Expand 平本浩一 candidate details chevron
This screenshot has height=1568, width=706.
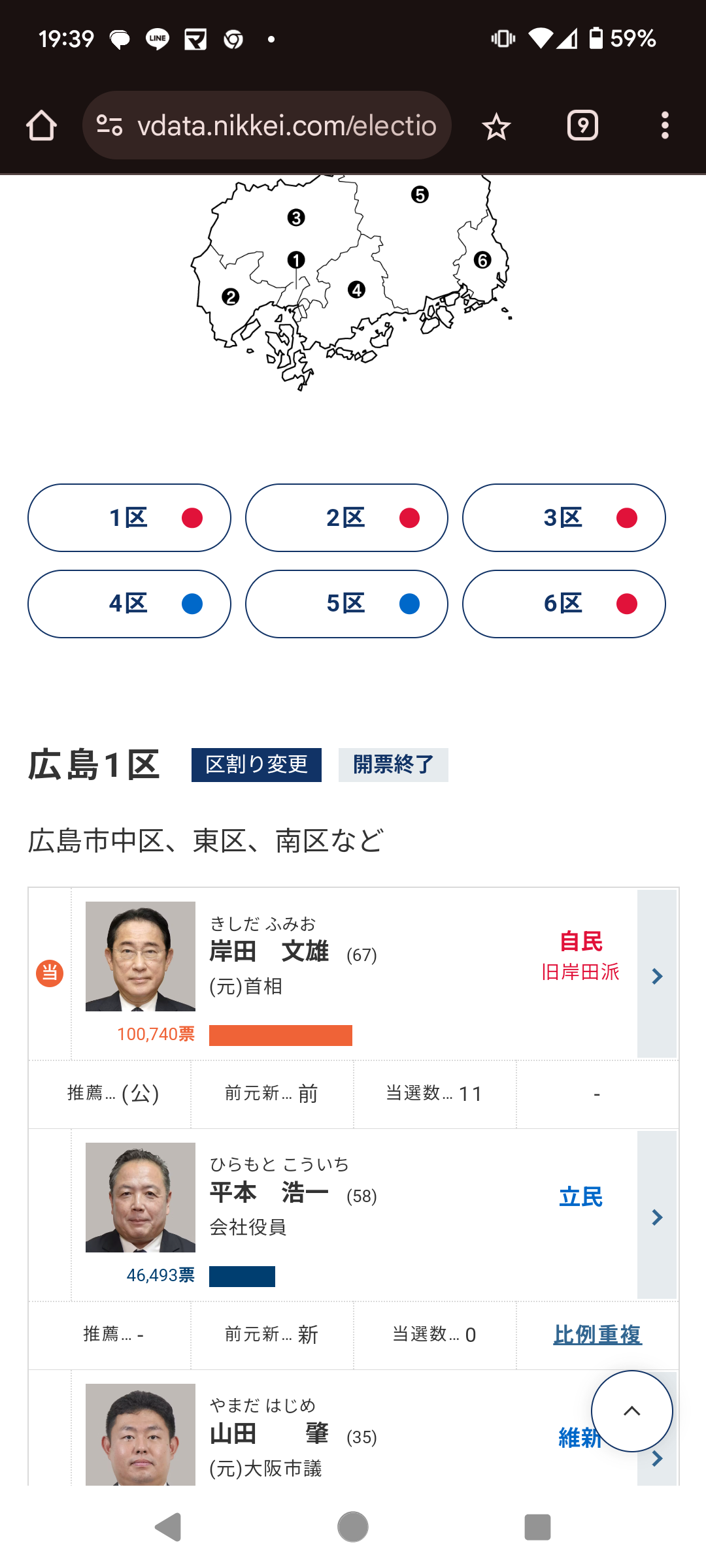[x=657, y=1217]
